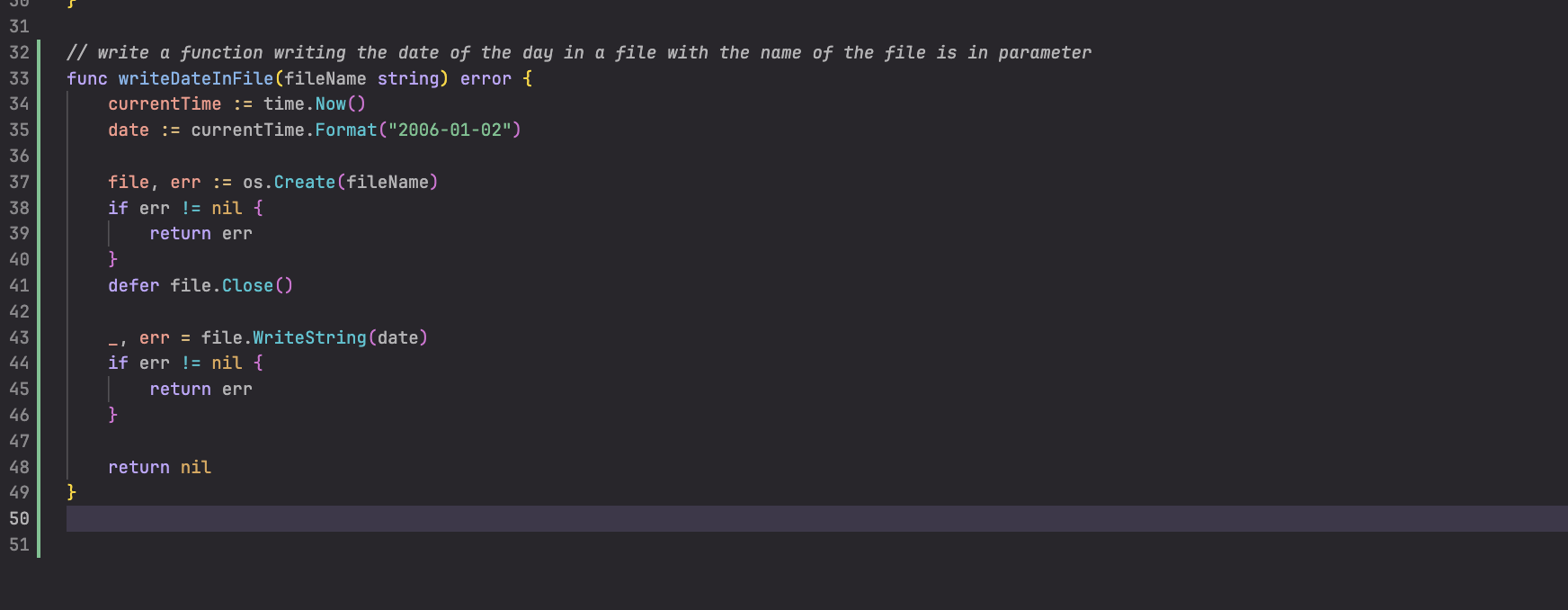This screenshot has width=1568, height=610.
Task: Click the return nil statement
Action: 159,468
